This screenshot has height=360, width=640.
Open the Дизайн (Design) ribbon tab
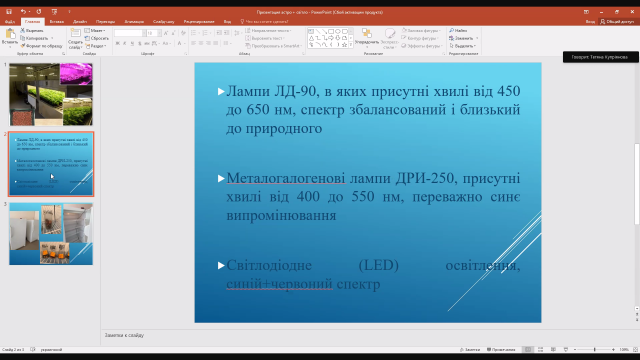point(80,22)
